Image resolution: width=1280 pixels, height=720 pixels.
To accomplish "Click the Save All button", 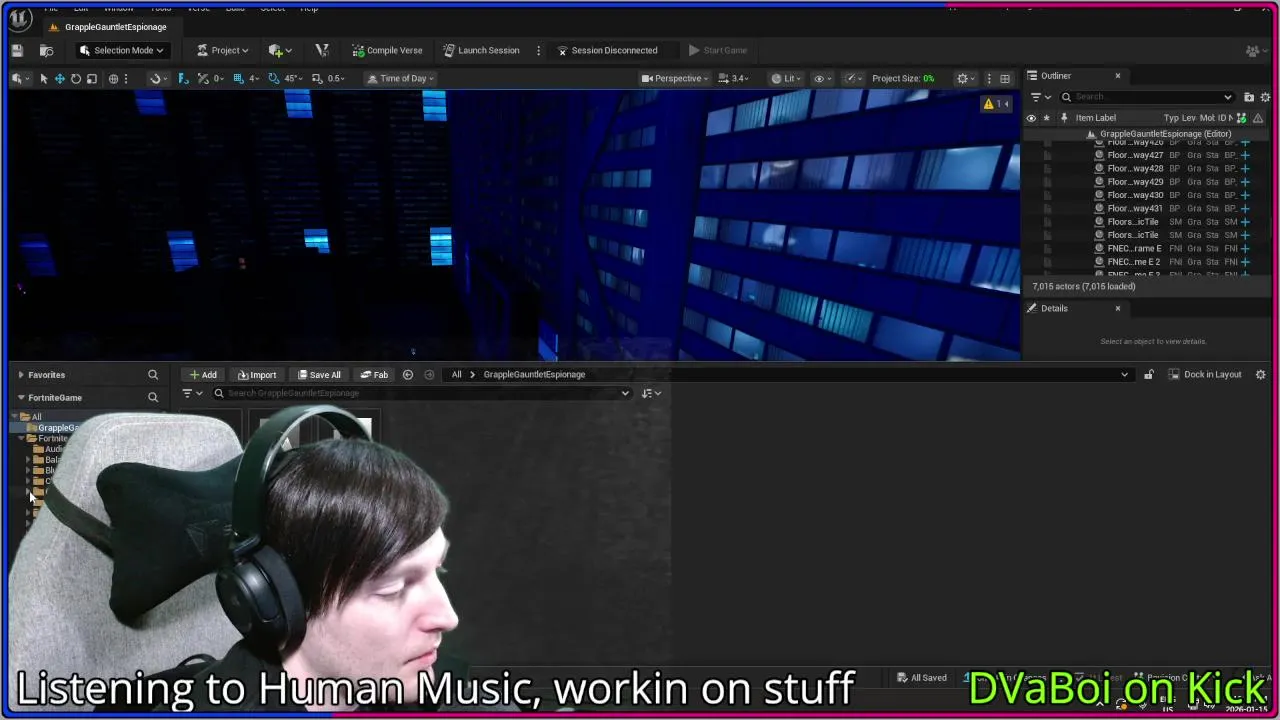I will click(x=318, y=375).
